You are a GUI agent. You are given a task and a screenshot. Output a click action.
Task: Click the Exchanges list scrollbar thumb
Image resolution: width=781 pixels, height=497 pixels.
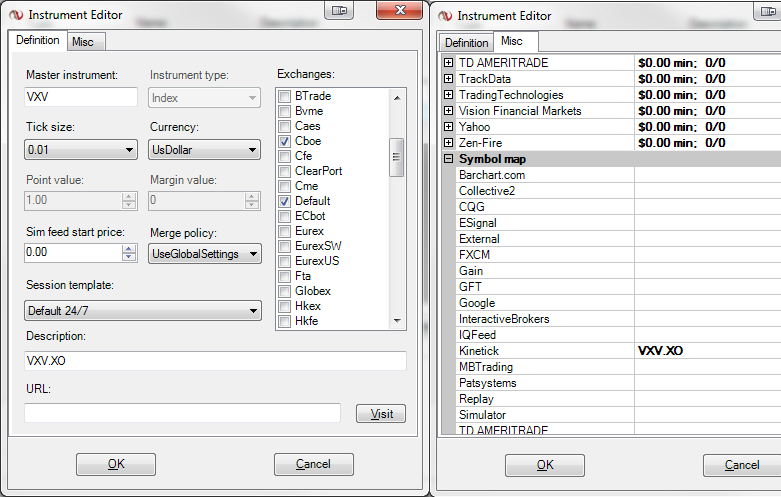tap(396, 157)
